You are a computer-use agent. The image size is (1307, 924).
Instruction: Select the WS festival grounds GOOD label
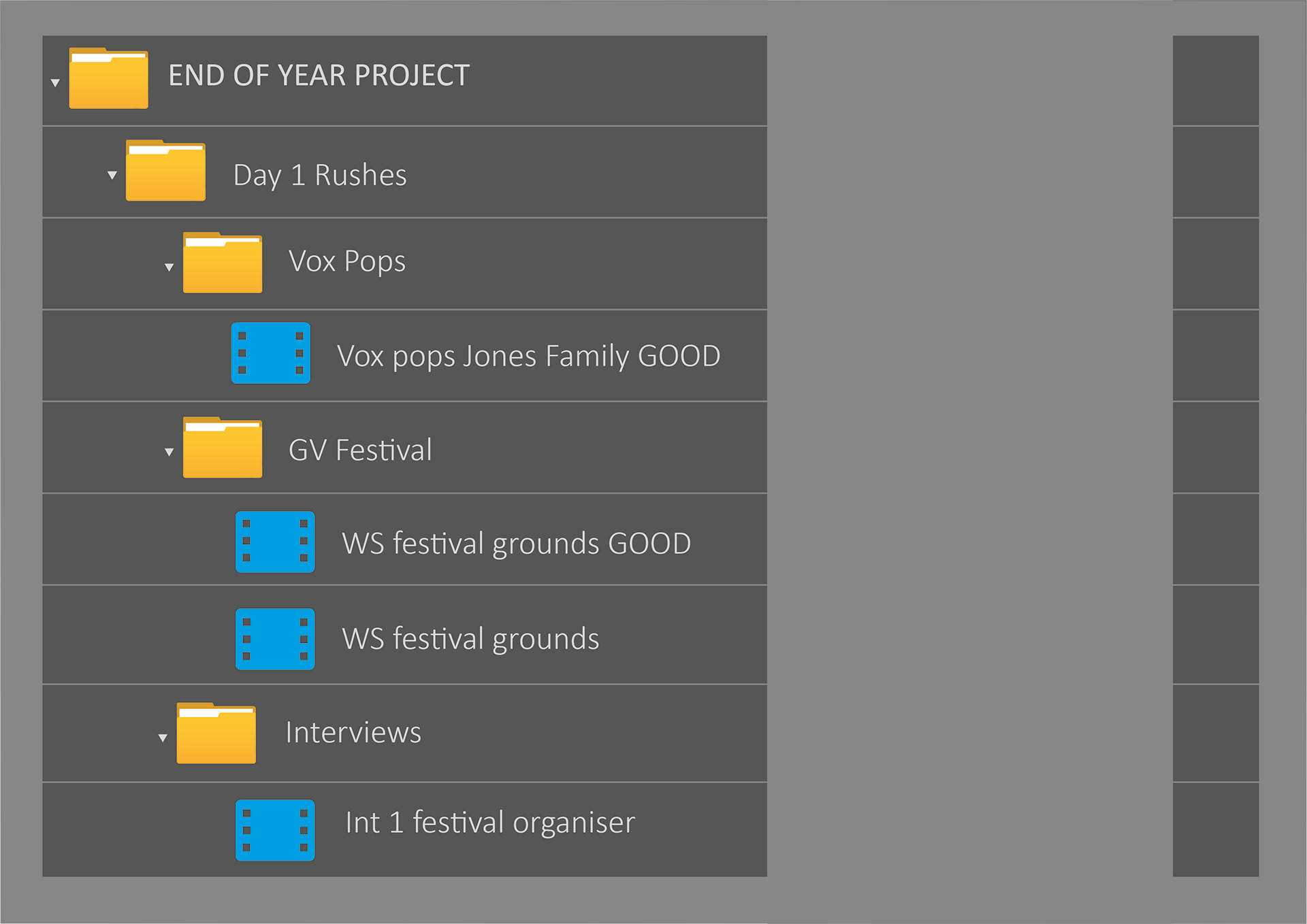click(517, 544)
